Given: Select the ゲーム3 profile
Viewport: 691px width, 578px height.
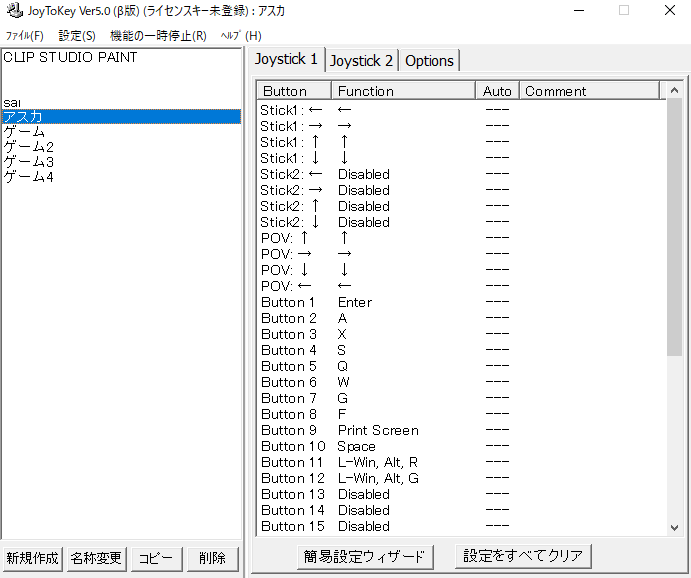Looking at the screenshot, I should [122, 162].
